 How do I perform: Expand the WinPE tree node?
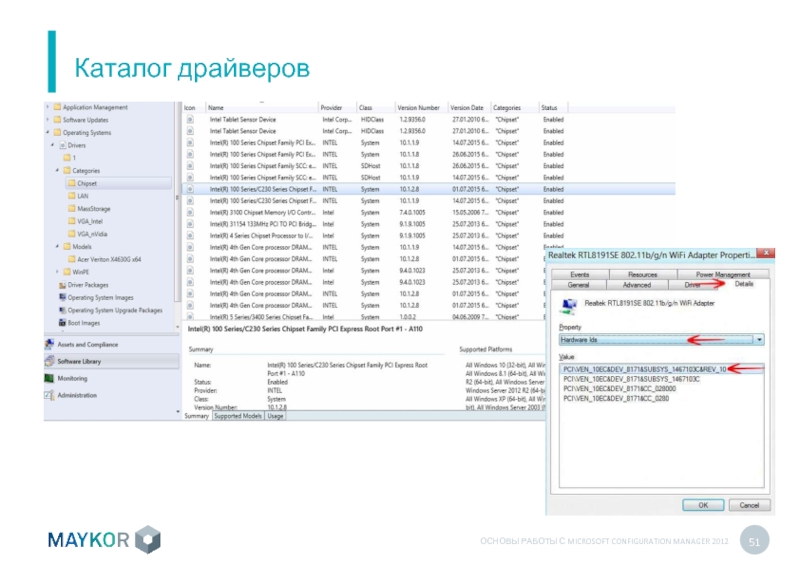[58, 271]
